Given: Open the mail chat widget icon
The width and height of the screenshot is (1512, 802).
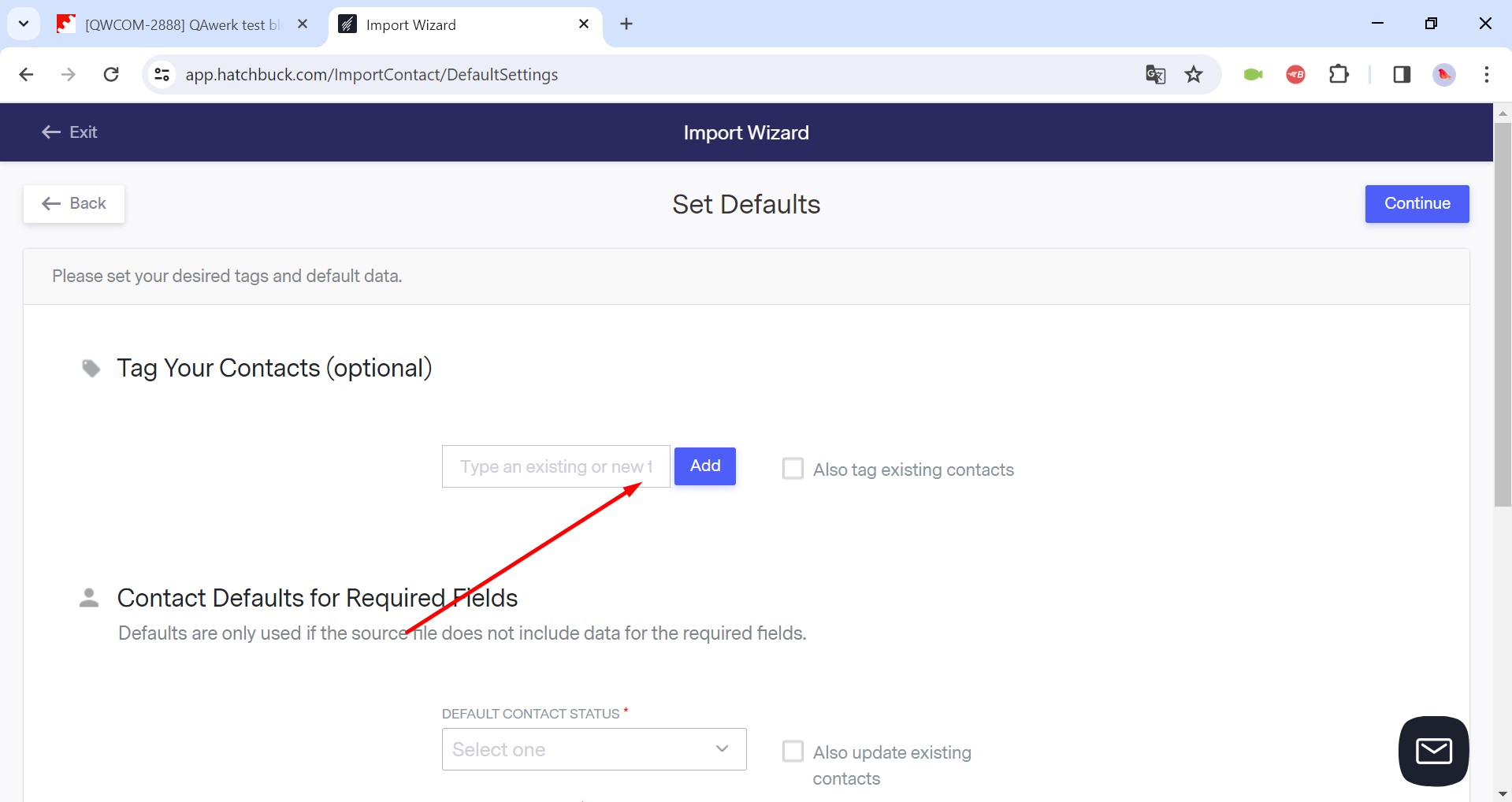Looking at the screenshot, I should (1433, 751).
